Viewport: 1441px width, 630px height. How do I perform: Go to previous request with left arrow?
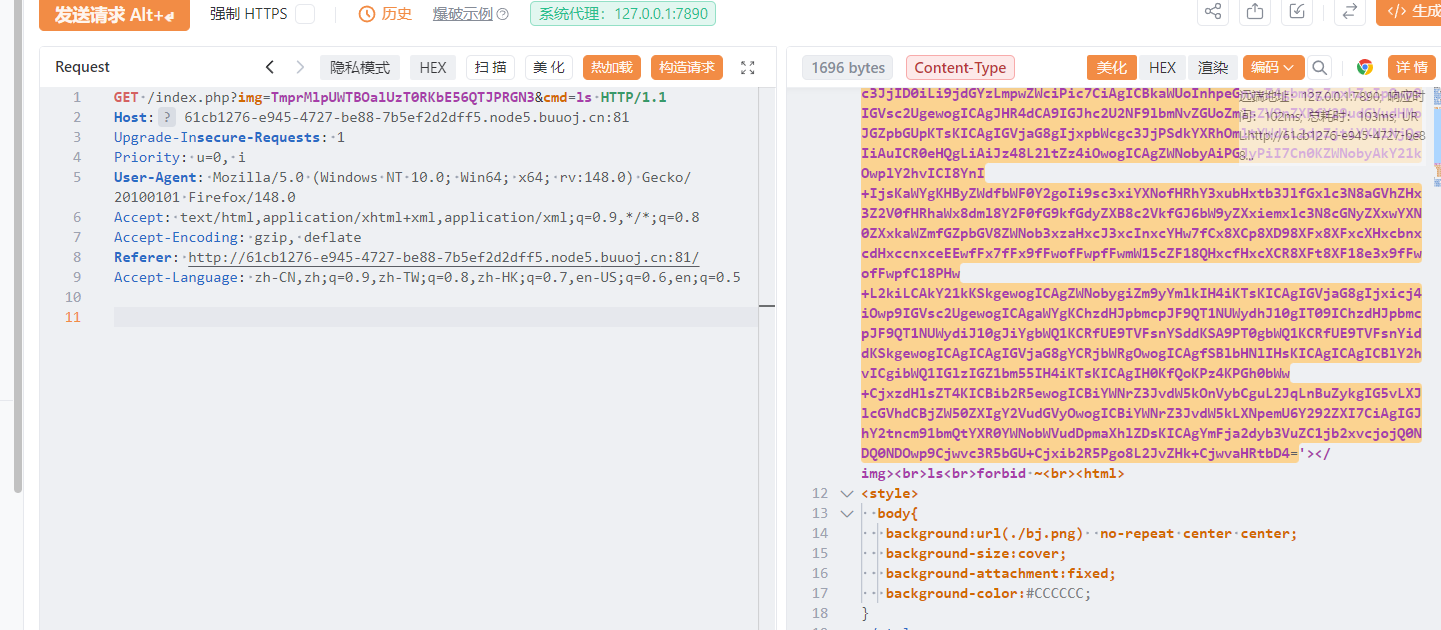coord(269,67)
